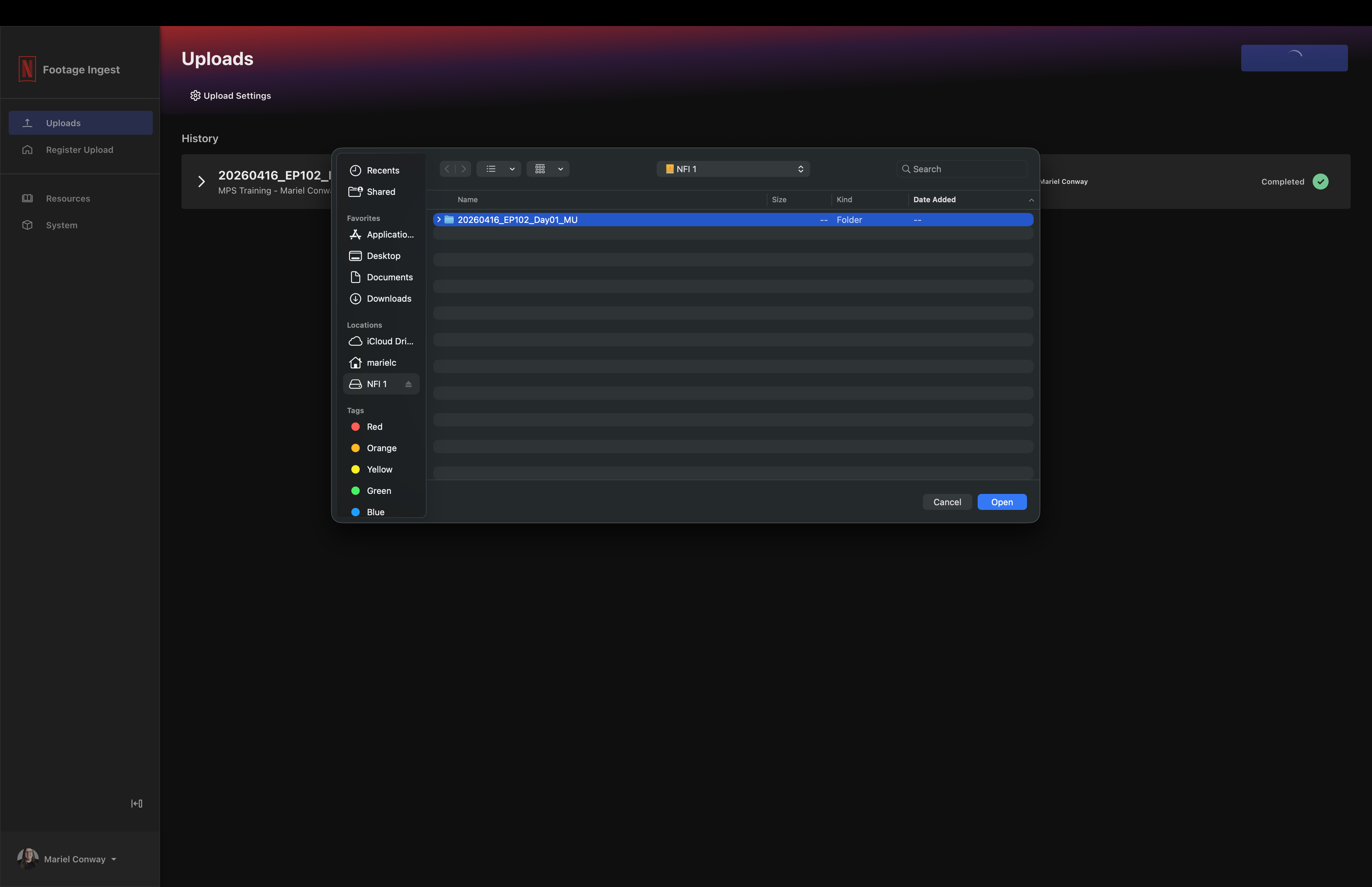Viewport: 1372px width, 887px height.
Task: Click the Blue tag
Action: click(381, 512)
